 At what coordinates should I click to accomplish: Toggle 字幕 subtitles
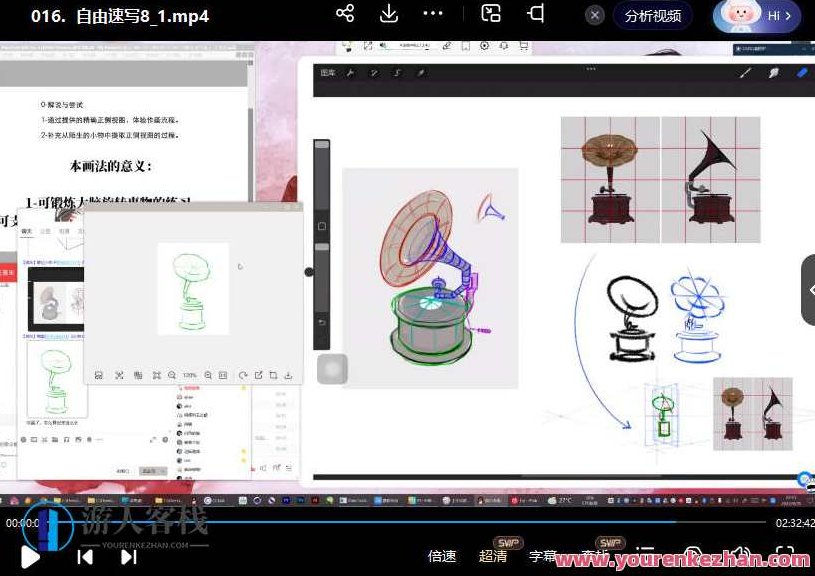[543, 556]
